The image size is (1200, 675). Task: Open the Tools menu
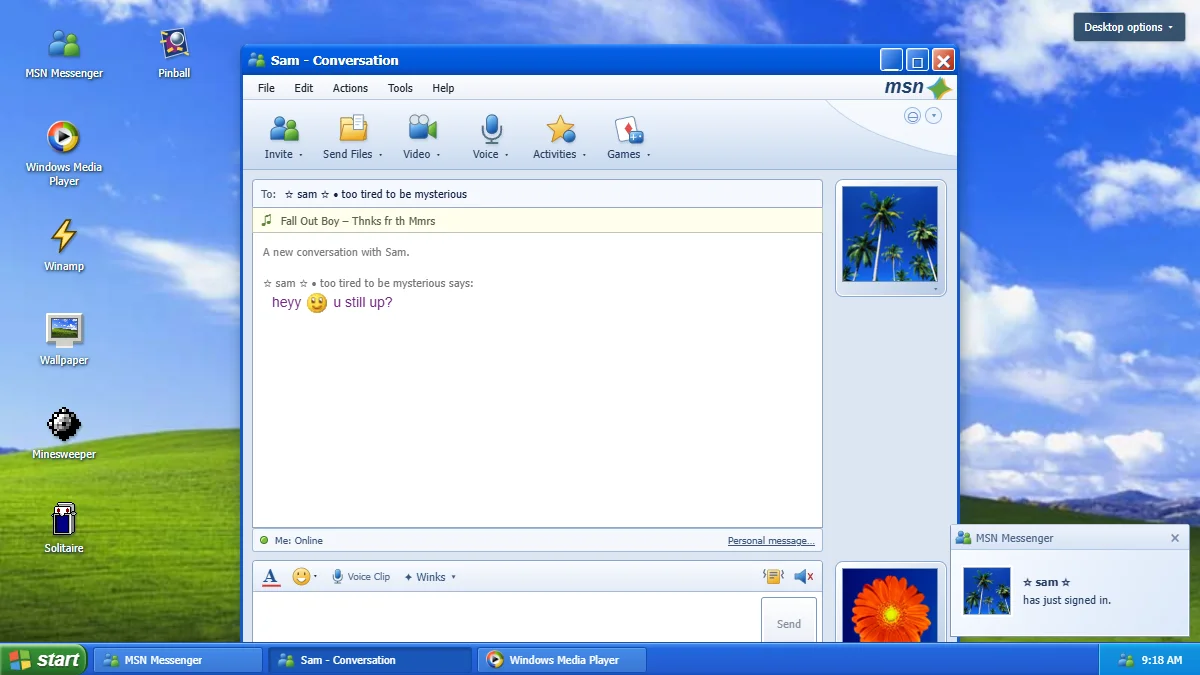[400, 88]
